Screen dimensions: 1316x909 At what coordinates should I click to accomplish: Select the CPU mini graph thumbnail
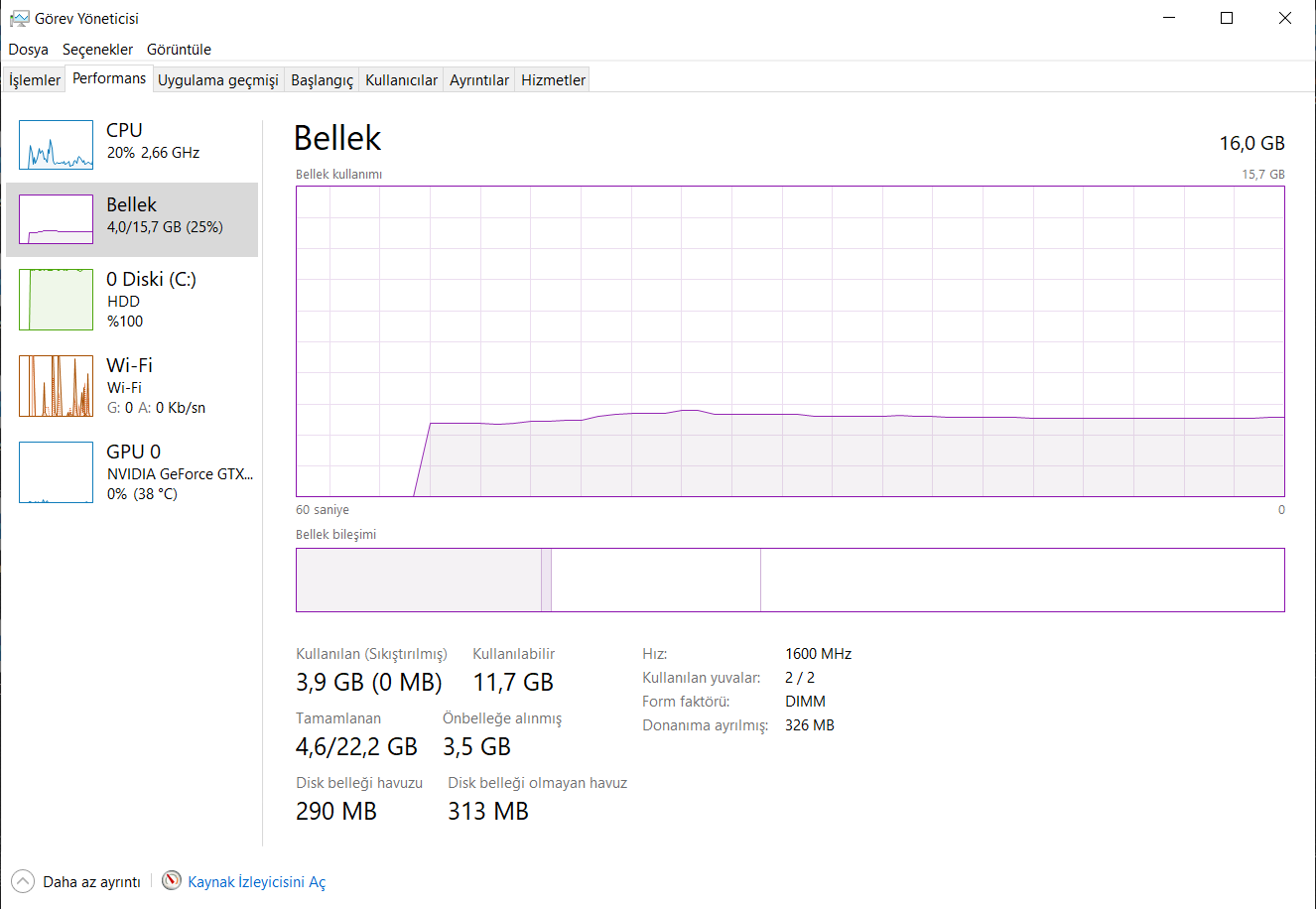[56, 145]
